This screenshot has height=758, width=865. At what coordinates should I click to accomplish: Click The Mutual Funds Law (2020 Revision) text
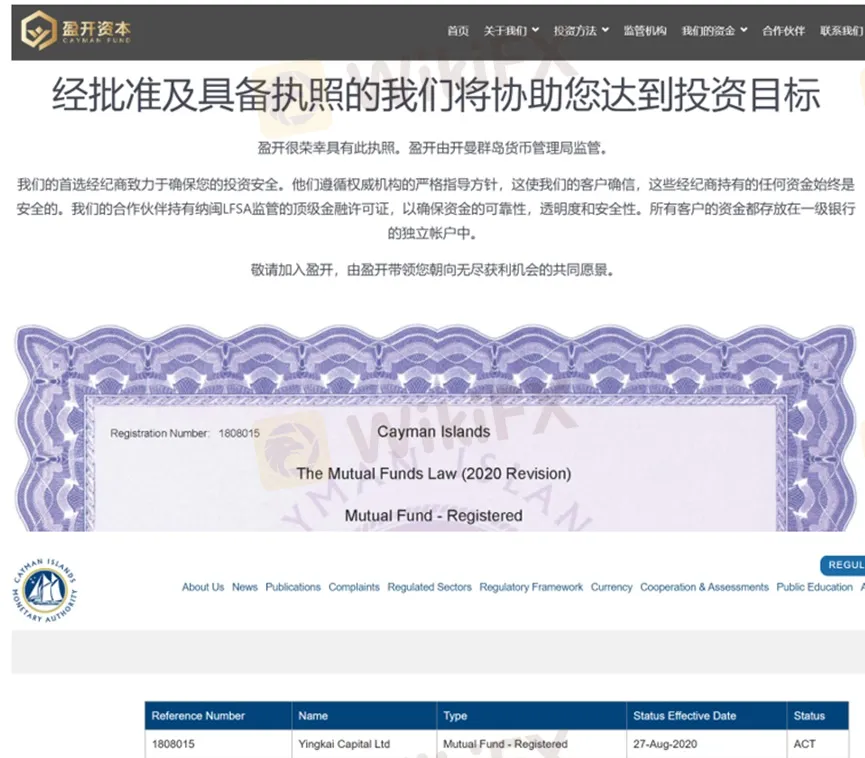(434, 473)
